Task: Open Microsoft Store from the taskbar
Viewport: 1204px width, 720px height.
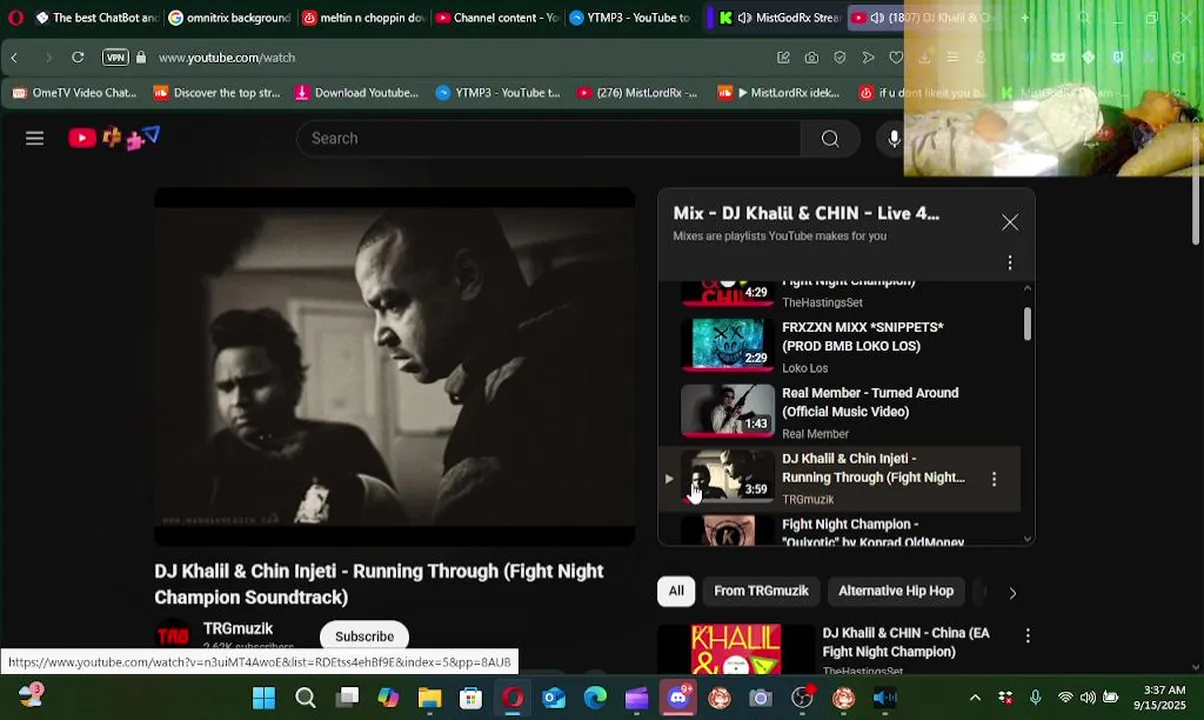Action: [x=470, y=698]
